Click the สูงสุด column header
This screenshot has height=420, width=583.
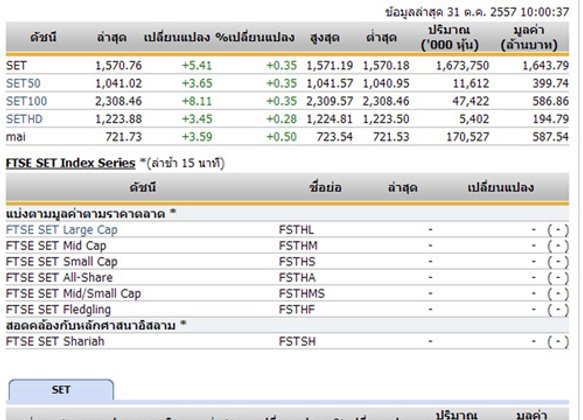[x=325, y=38]
